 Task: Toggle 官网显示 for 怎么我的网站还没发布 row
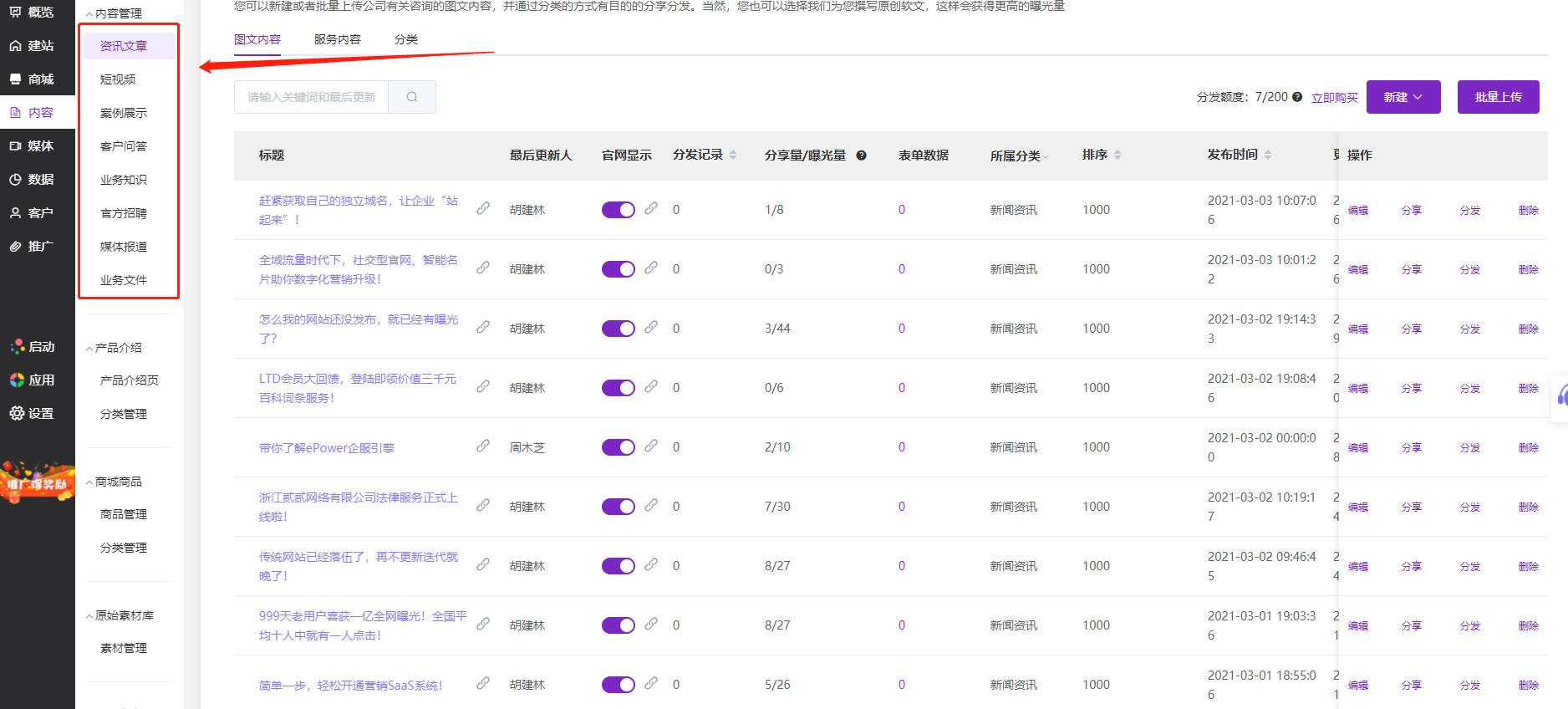click(619, 329)
